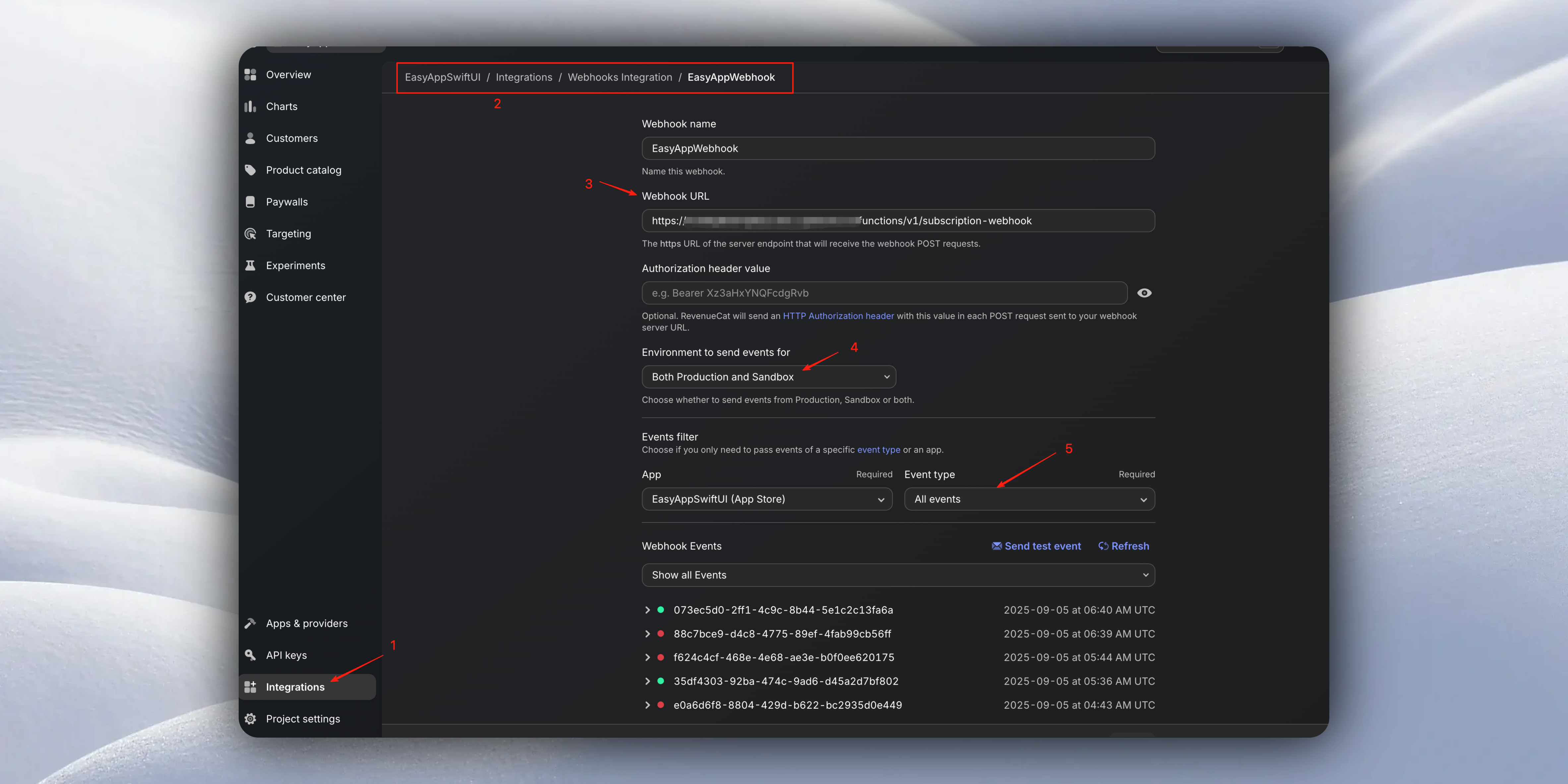This screenshot has width=1568, height=784.
Task: Toggle authorization header visibility eye icon
Action: tap(1144, 293)
